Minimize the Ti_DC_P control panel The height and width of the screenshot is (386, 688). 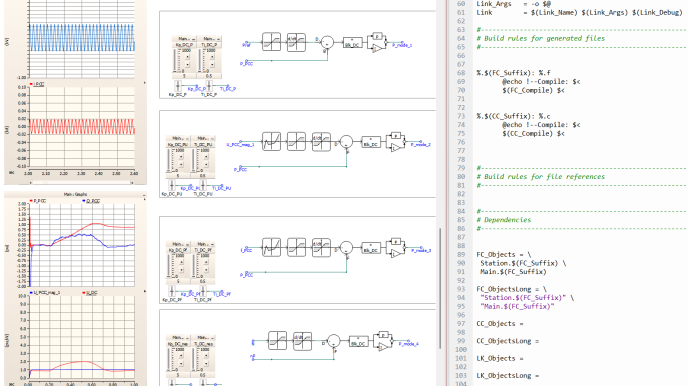tap(218, 39)
